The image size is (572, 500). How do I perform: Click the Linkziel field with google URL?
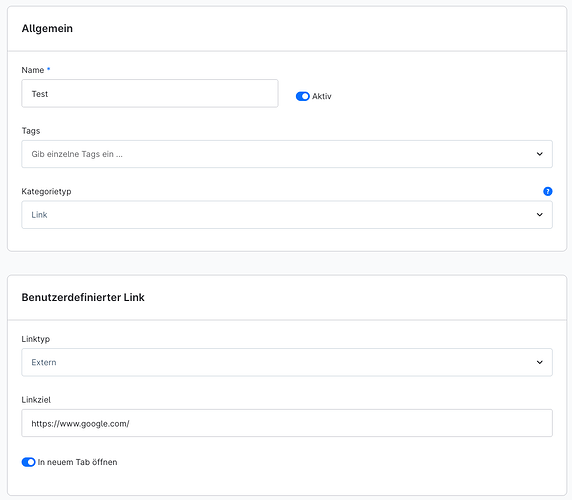click(287, 423)
